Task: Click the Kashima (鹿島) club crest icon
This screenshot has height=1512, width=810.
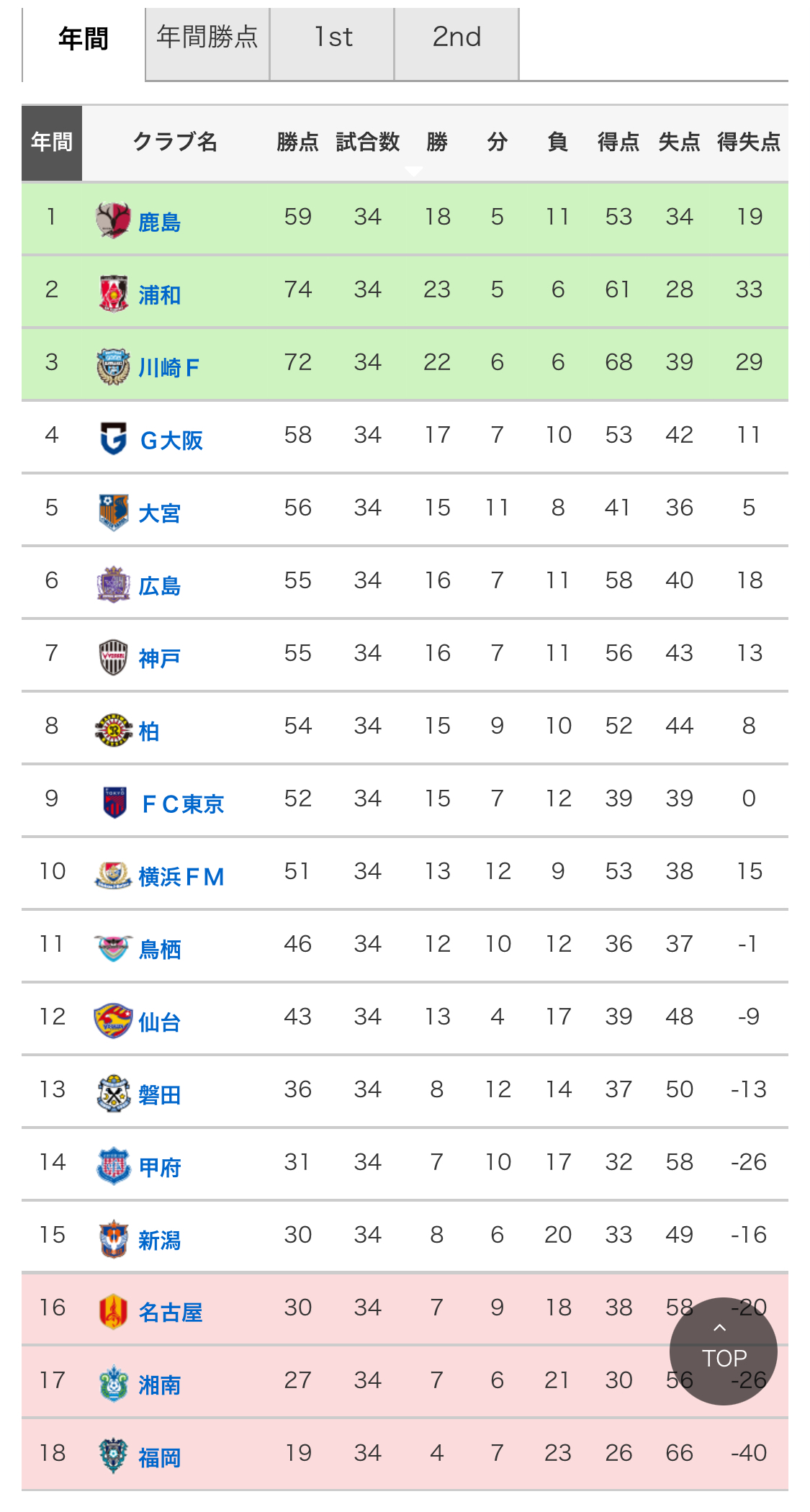Action: [113, 220]
